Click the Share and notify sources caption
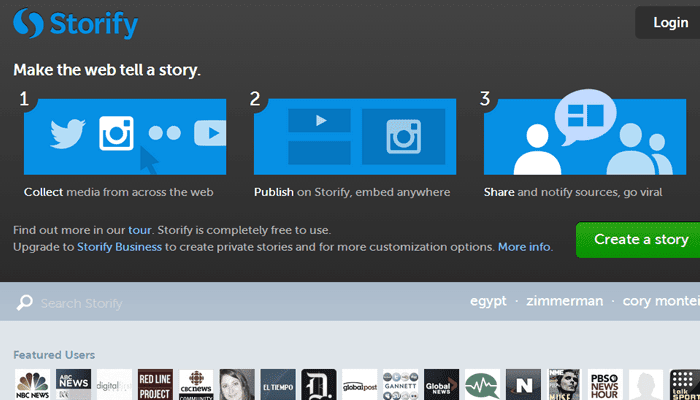The image size is (700, 400). [573, 192]
